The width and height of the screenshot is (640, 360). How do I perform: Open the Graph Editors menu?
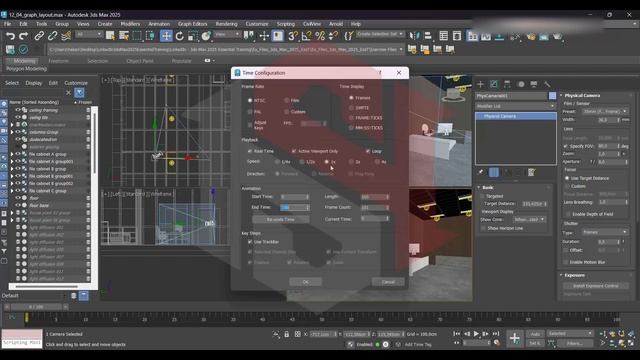pyautogui.click(x=192, y=24)
